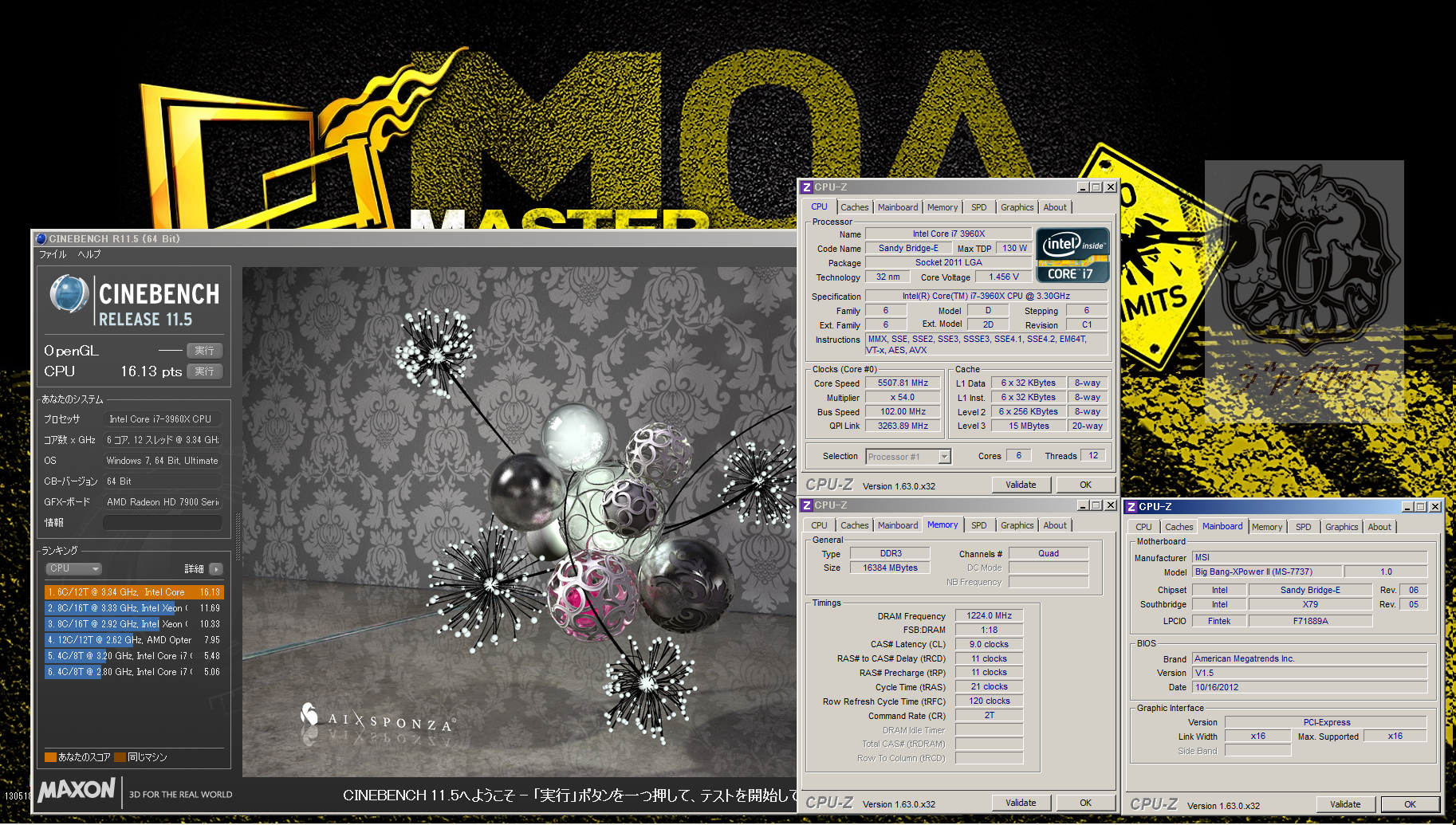The image size is (1456, 825).
Task: Click the Z icon of CPU-Z Mainboard window
Action: pyautogui.click(x=1131, y=507)
